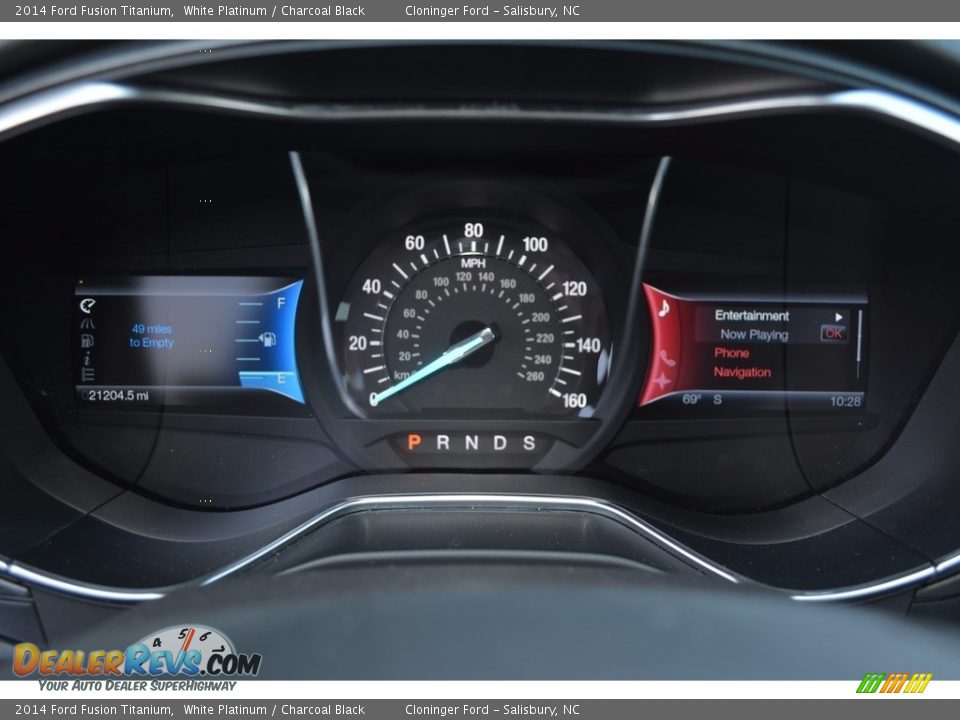Select the Entertainment menu item
The height and width of the screenshot is (720, 960).
coord(752,315)
